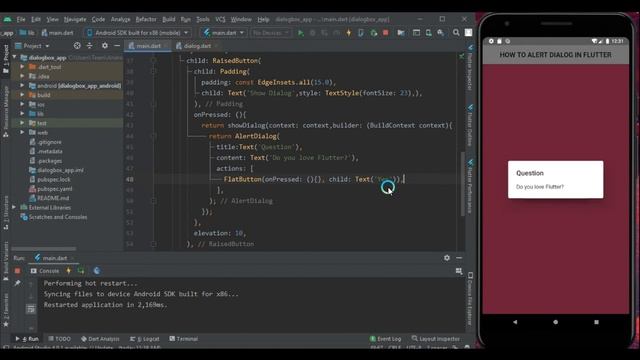The width and height of the screenshot is (640, 360).
Task: Click the Question dialog in emulator
Action: 556,180
